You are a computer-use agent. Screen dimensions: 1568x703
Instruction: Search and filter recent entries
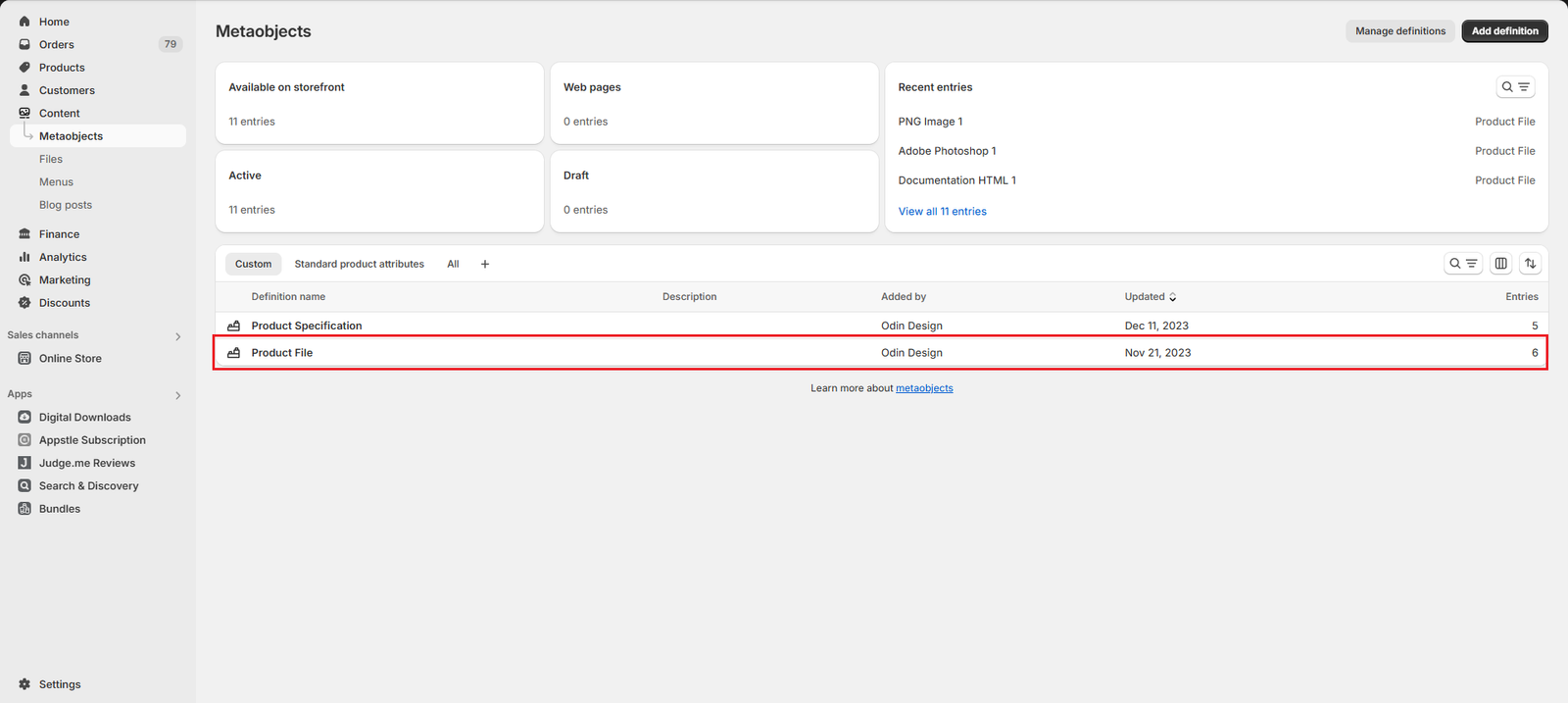[x=1515, y=87]
